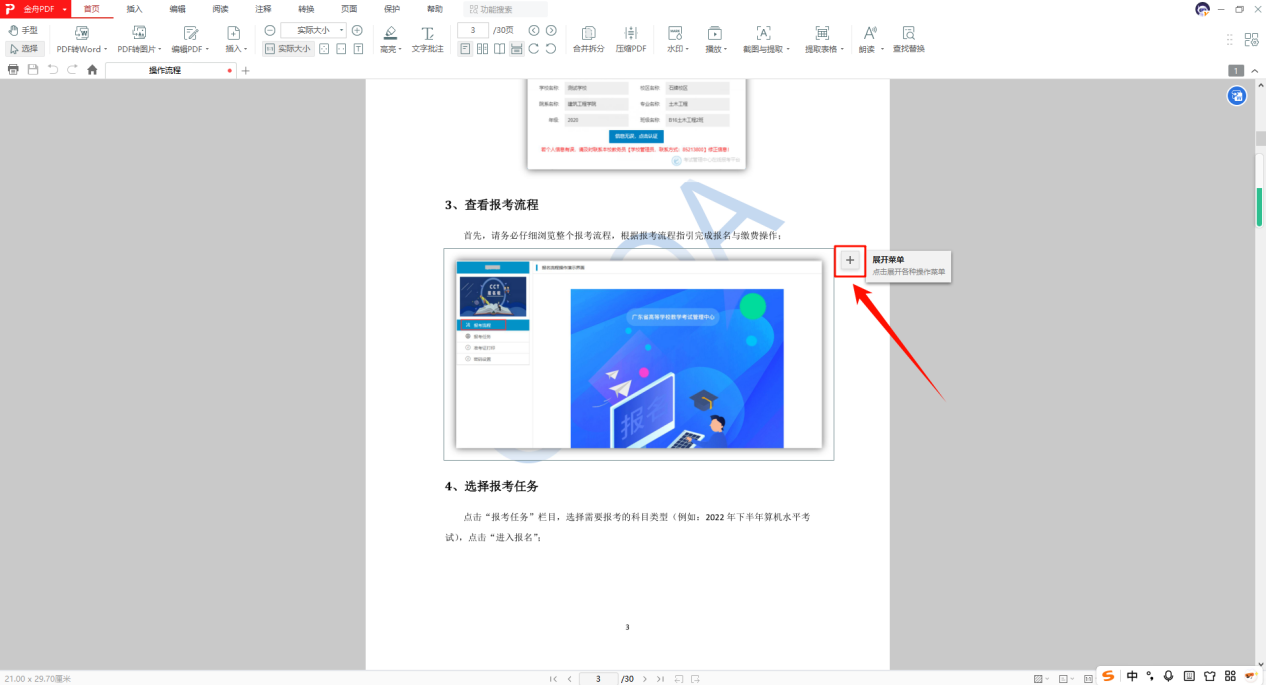The width and height of the screenshot is (1266, 685).
Task: Enable two-page view mode
Action: click(x=483, y=47)
